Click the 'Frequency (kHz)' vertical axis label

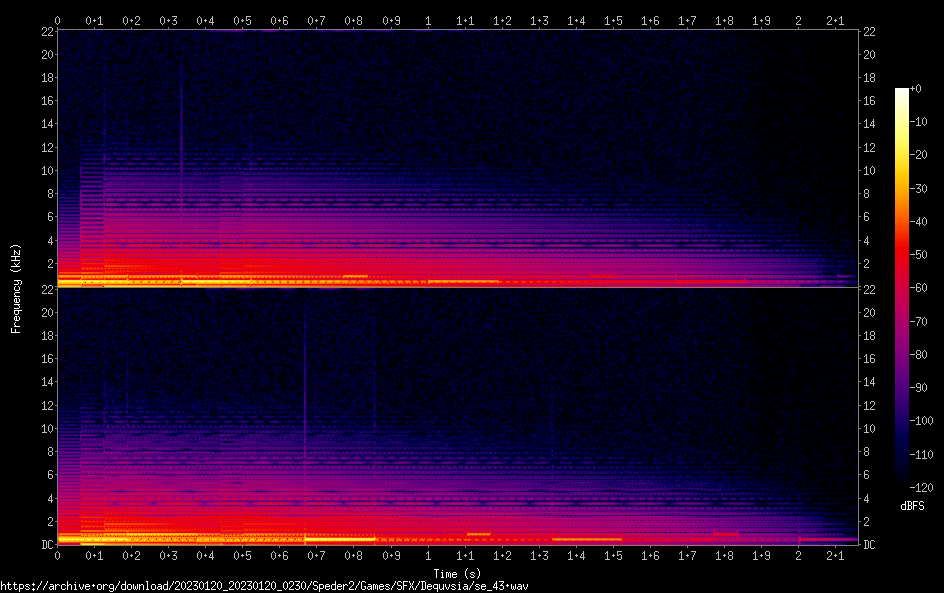[16, 288]
